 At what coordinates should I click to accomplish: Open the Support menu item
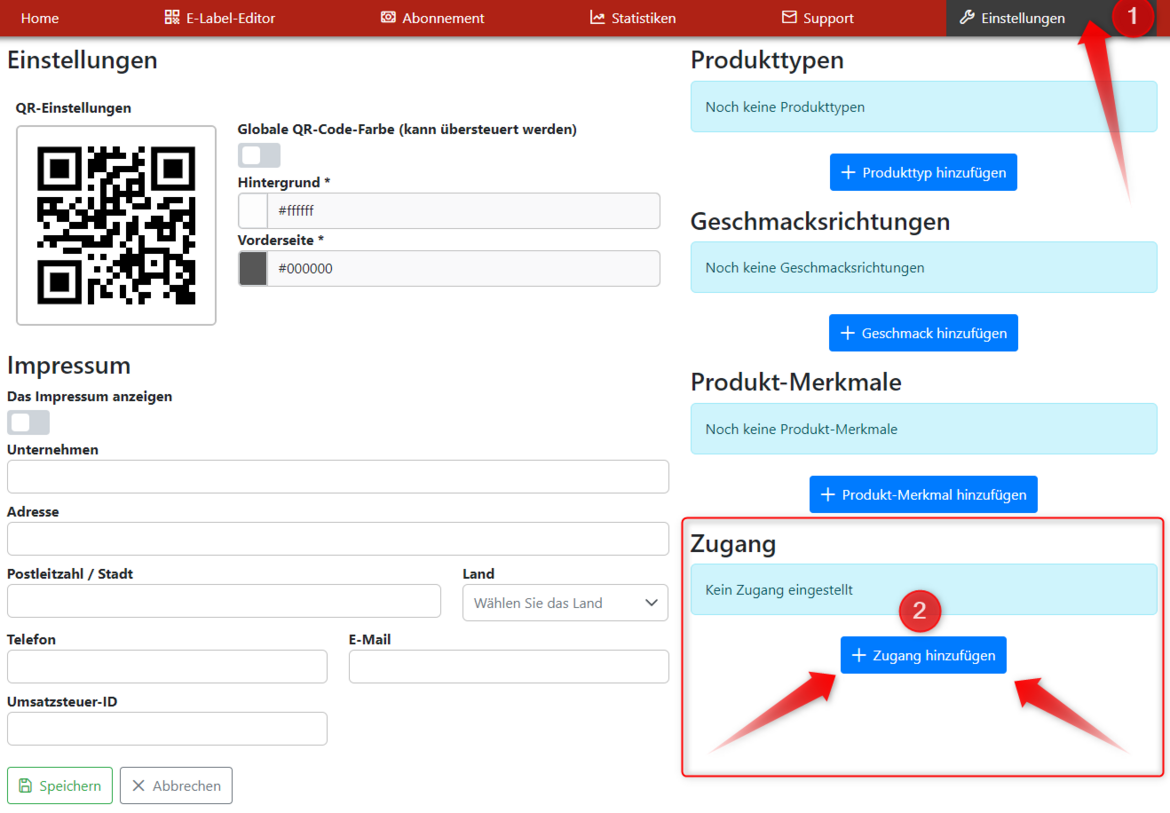click(x=817, y=18)
